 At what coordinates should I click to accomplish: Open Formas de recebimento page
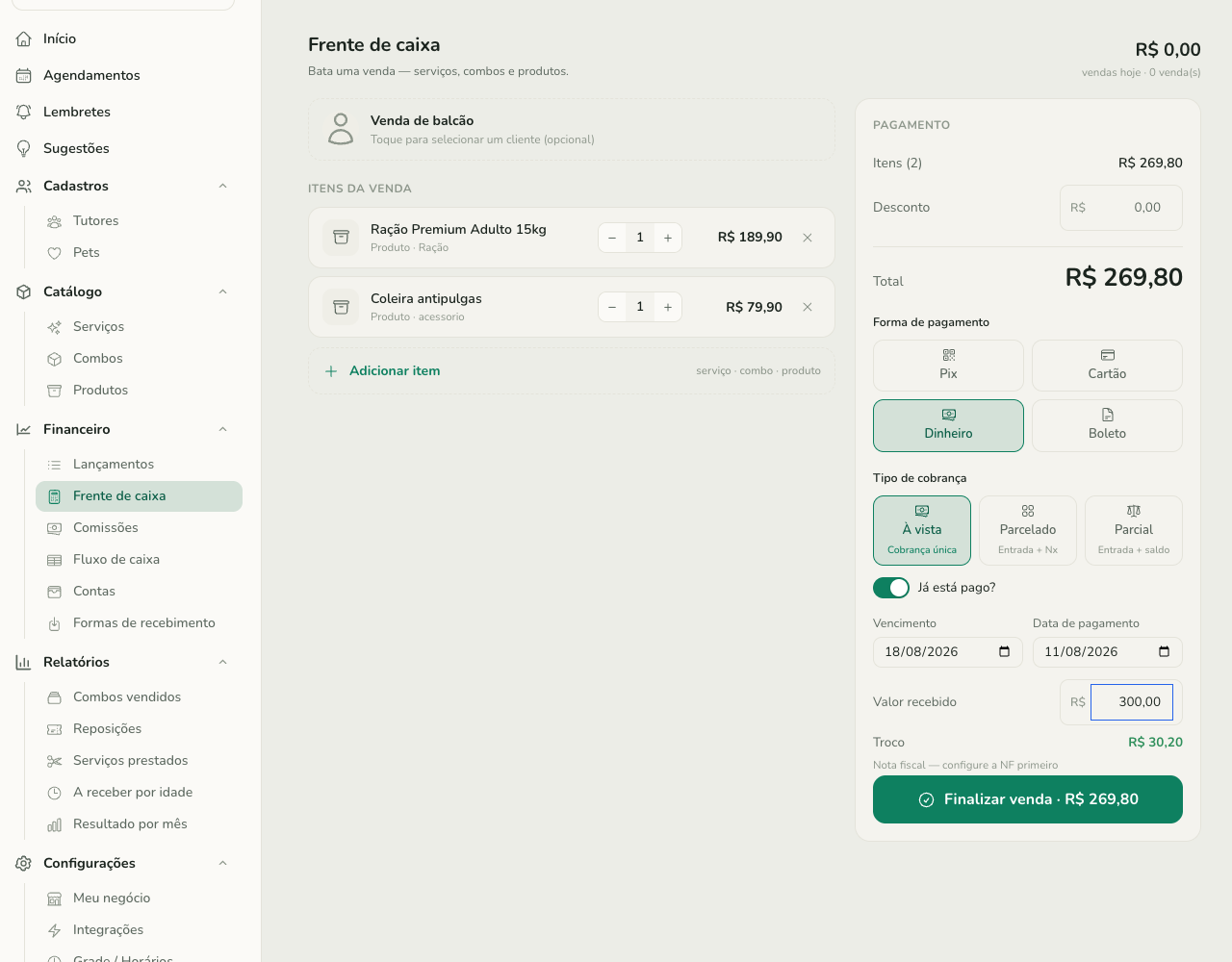tap(139, 623)
